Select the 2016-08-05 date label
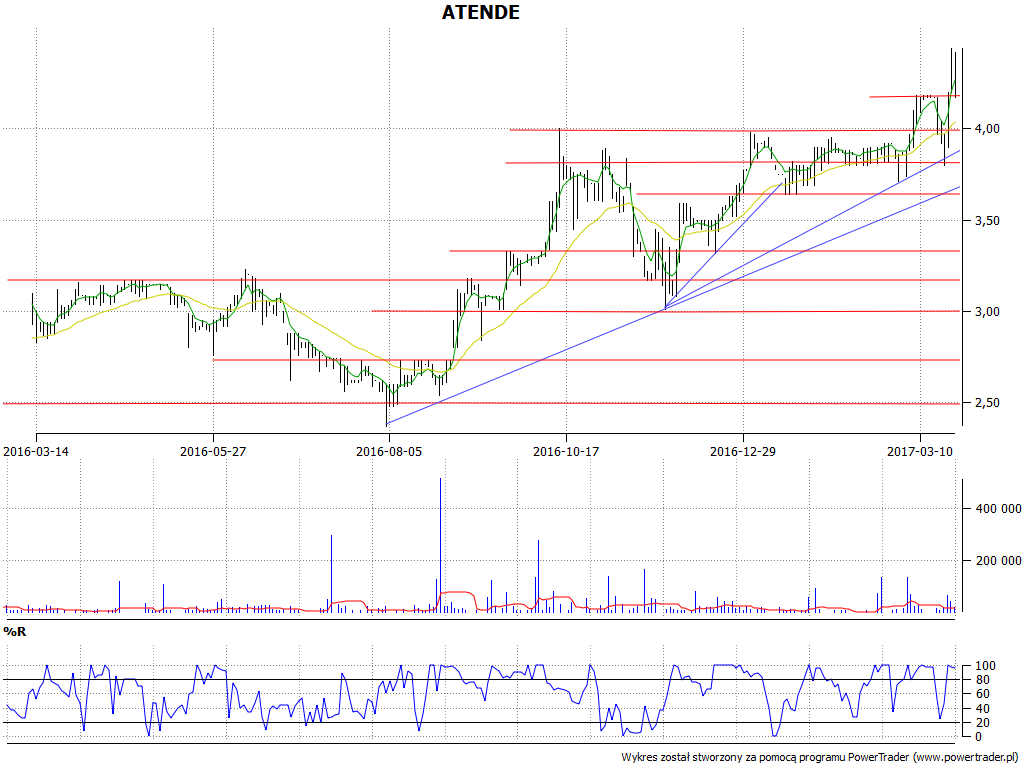The width and height of the screenshot is (1024, 768). click(389, 451)
